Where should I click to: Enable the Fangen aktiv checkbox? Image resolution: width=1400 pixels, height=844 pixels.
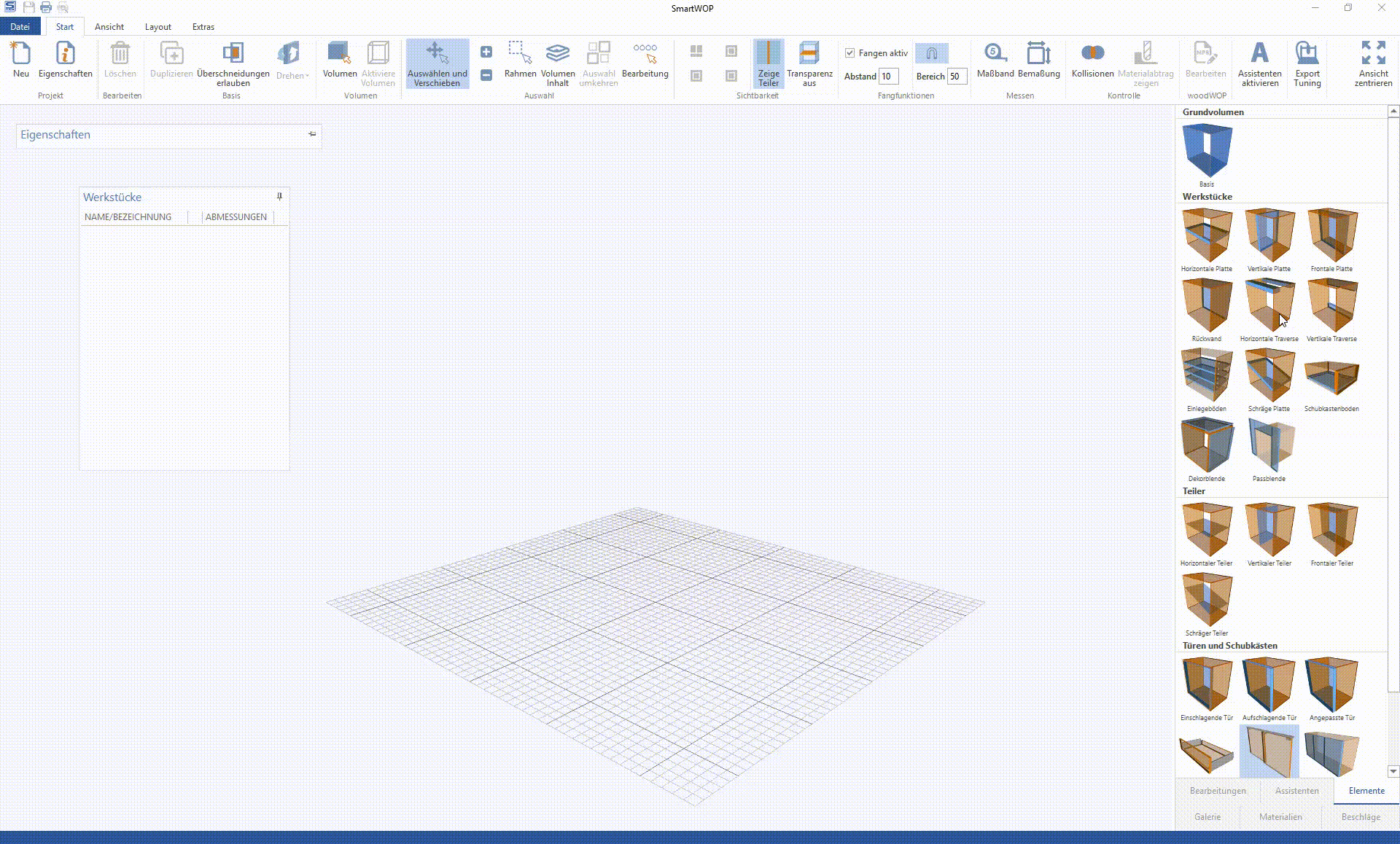pos(851,53)
